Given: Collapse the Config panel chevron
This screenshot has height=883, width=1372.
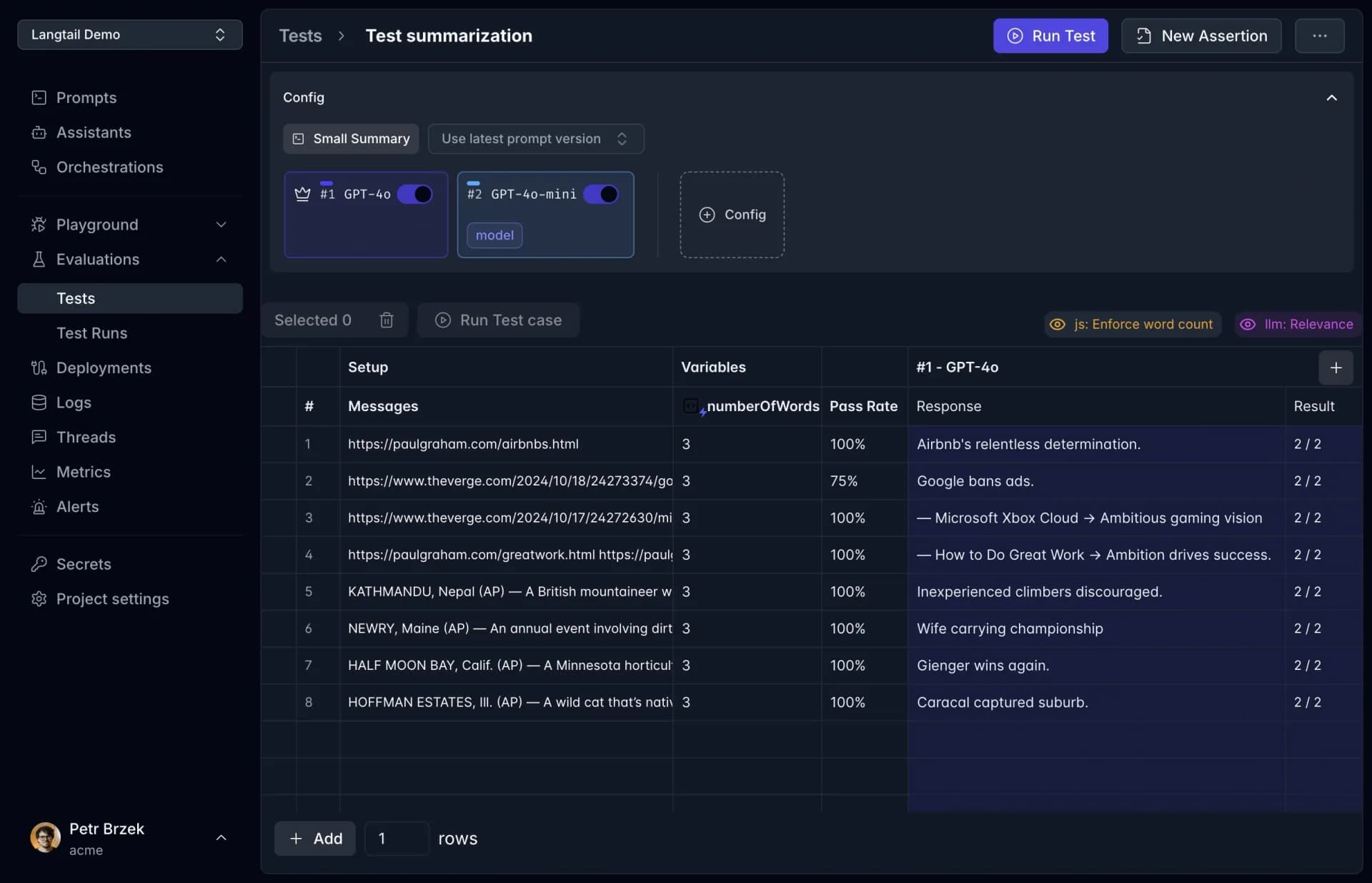Looking at the screenshot, I should click(1331, 98).
